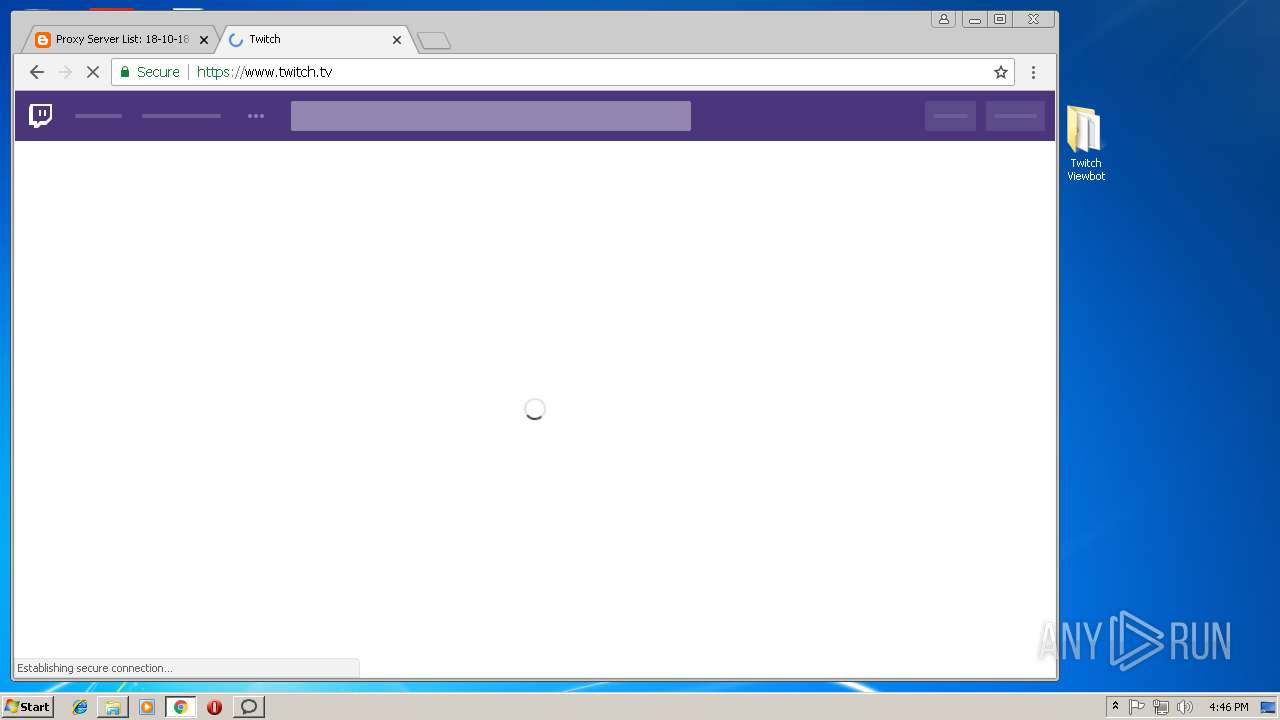Open network tray icon
This screenshot has width=1280, height=720.
point(1161,707)
